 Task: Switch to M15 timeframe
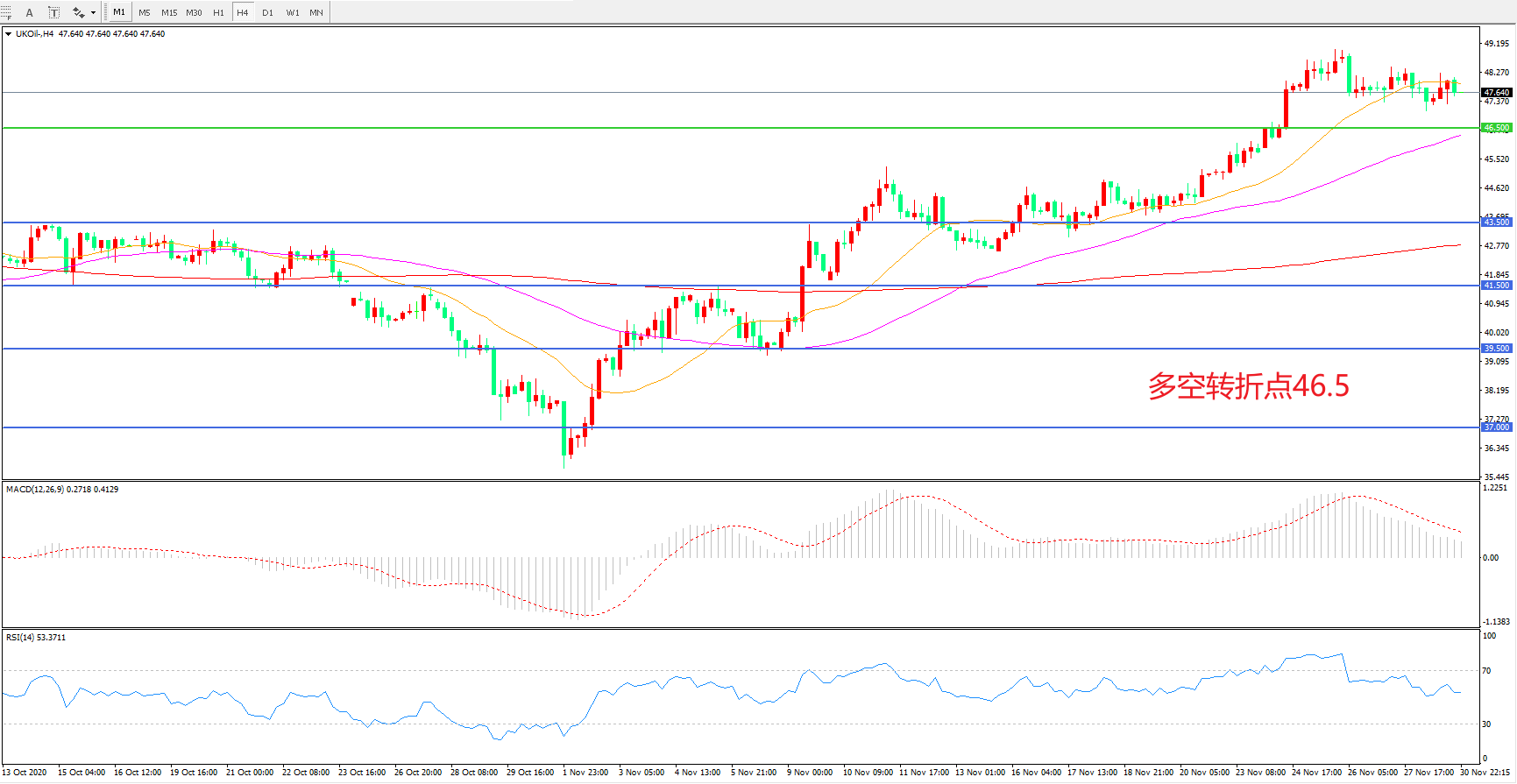pyautogui.click(x=169, y=12)
